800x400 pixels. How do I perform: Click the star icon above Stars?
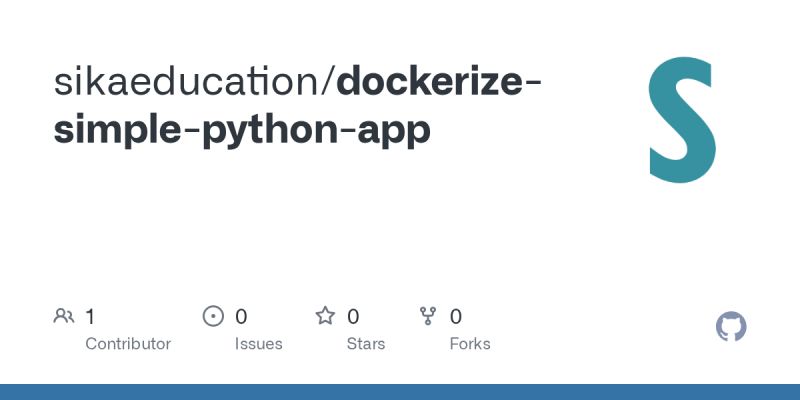pyautogui.click(x=325, y=316)
